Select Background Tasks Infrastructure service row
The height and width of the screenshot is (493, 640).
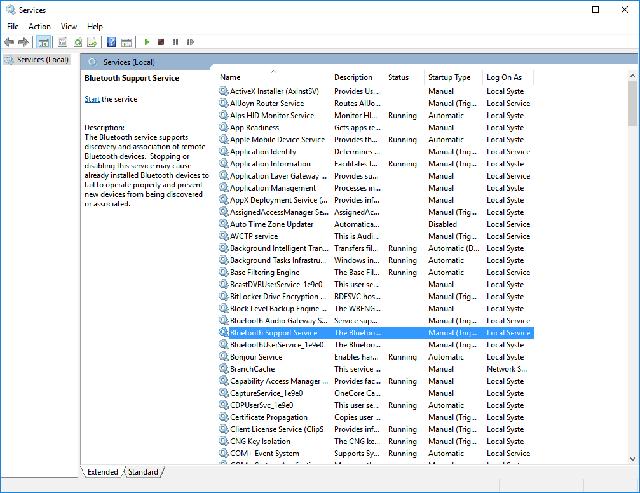click(x=376, y=260)
